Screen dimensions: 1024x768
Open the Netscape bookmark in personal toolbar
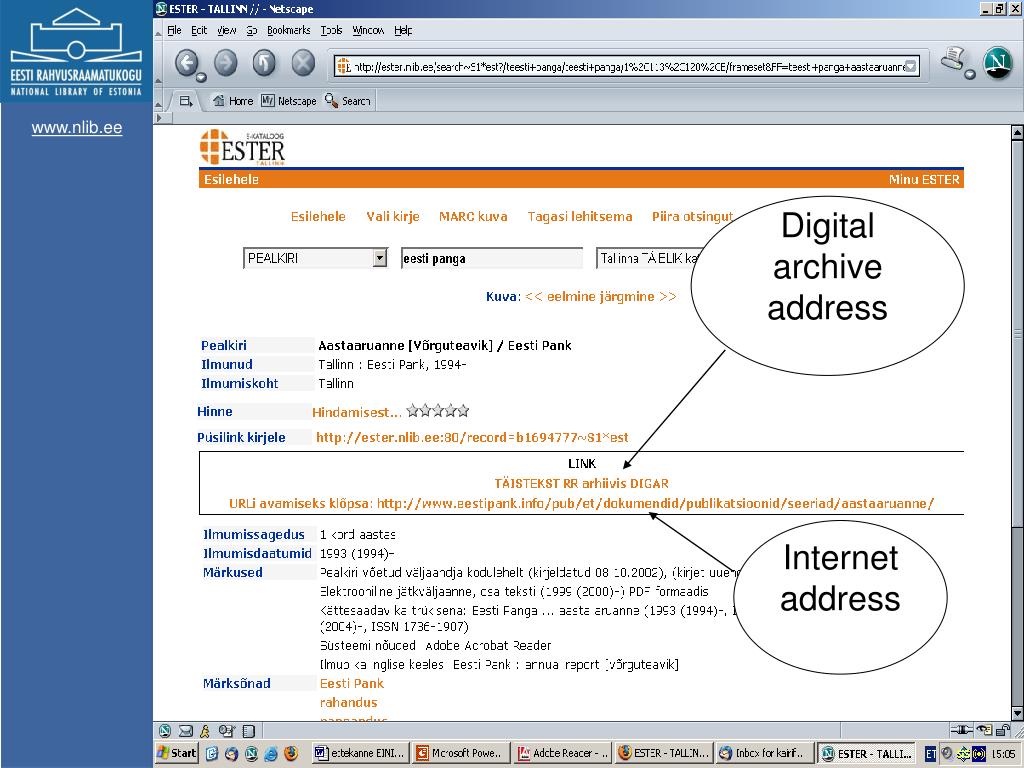288,101
